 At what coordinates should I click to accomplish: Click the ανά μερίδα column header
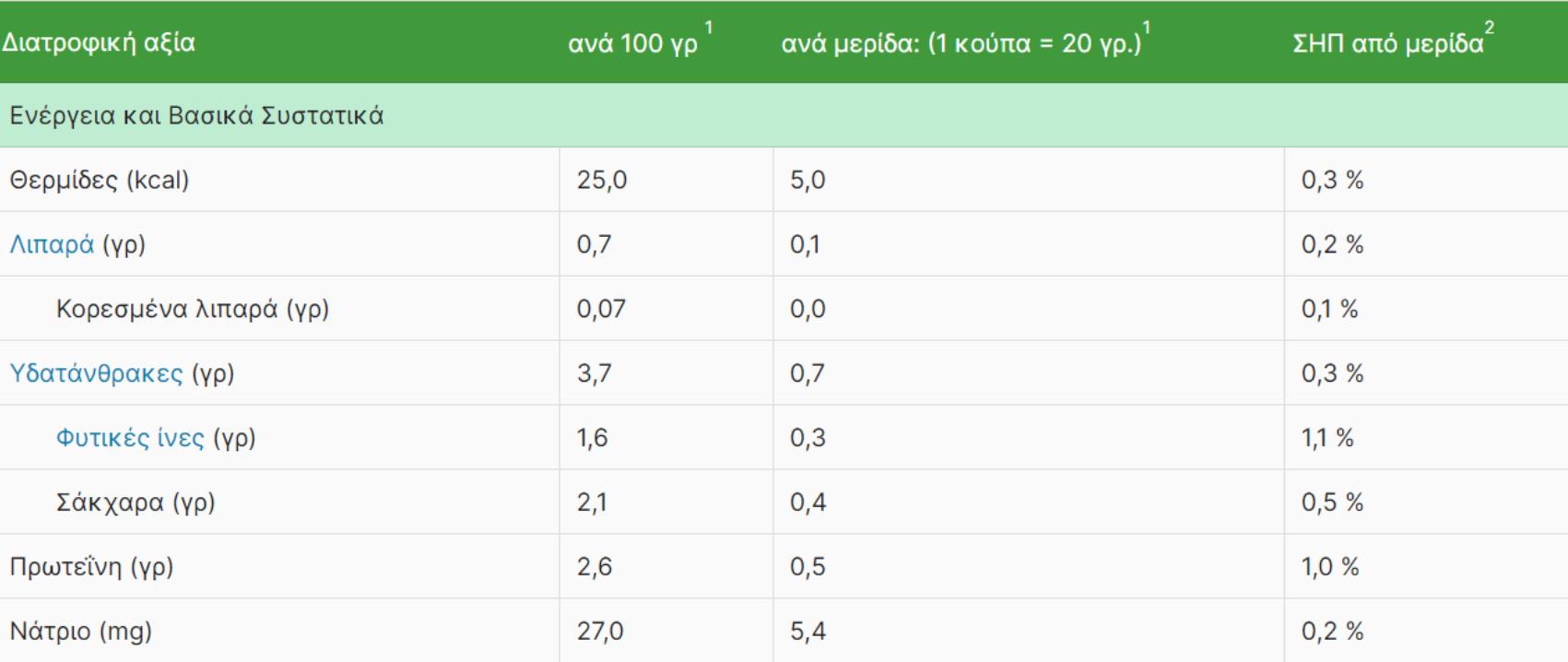click(x=961, y=43)
